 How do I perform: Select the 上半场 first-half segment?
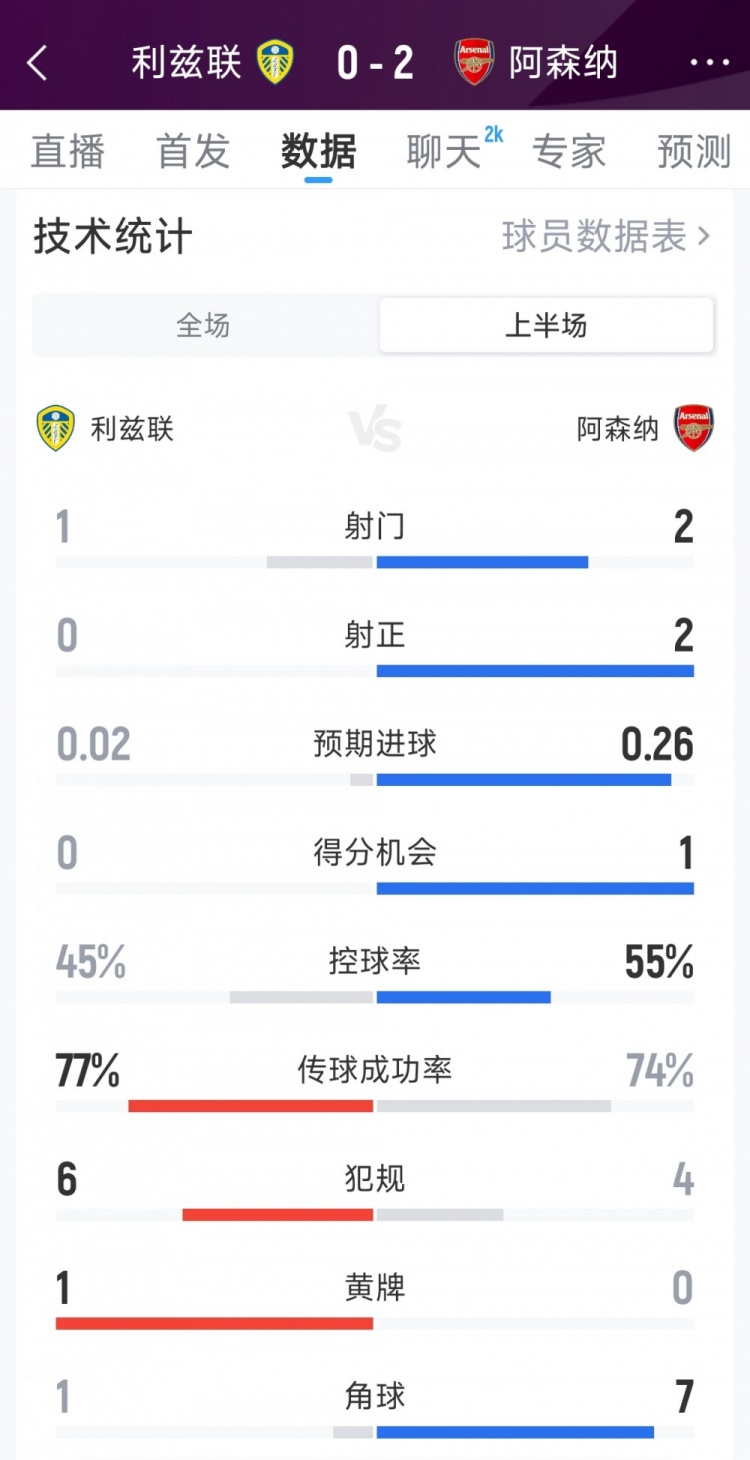(546, 325)
